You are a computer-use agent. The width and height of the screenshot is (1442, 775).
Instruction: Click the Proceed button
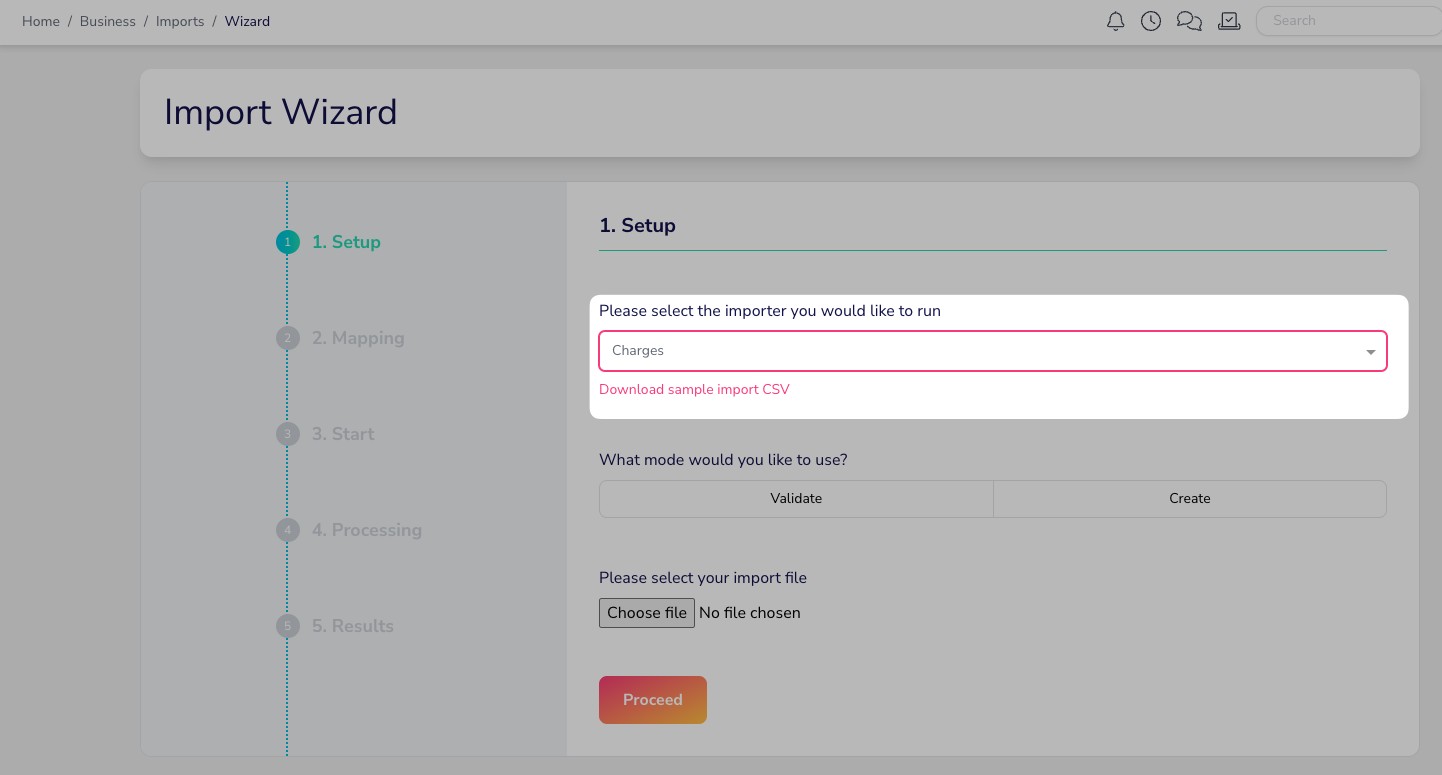tap(652, 700)
